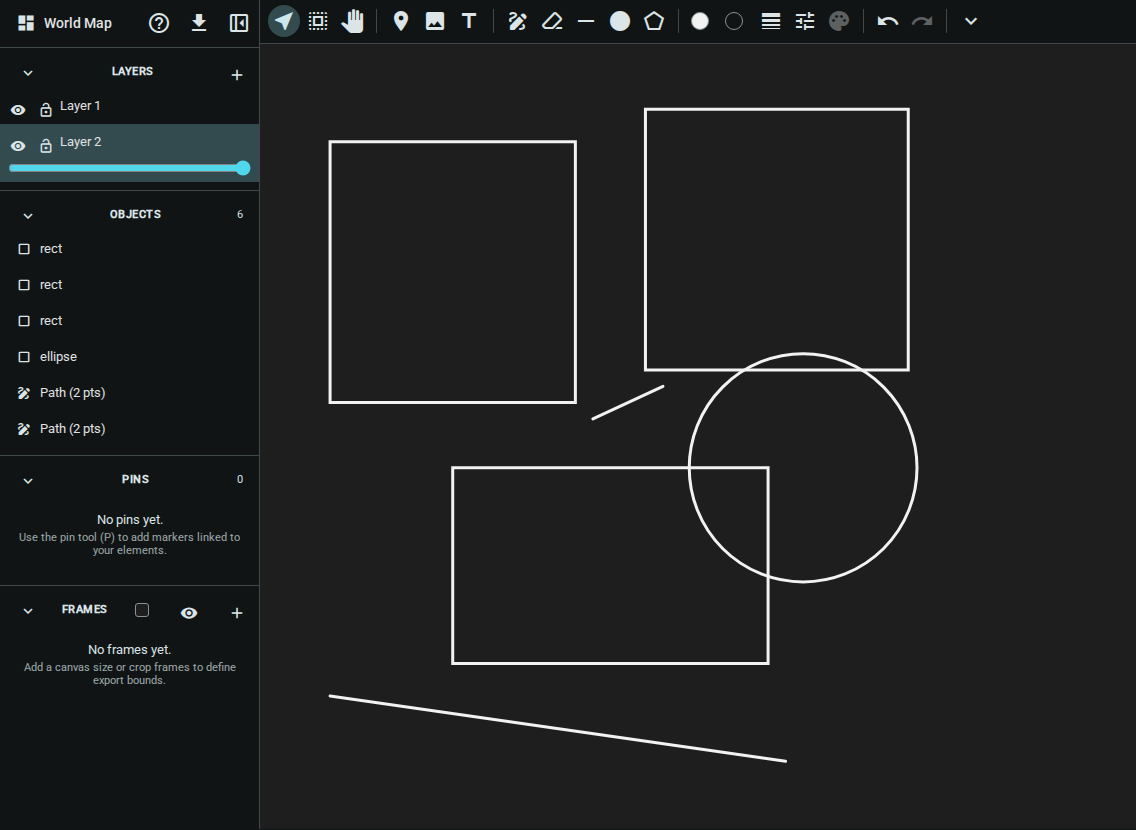Select the first rect object

[130, 249]
